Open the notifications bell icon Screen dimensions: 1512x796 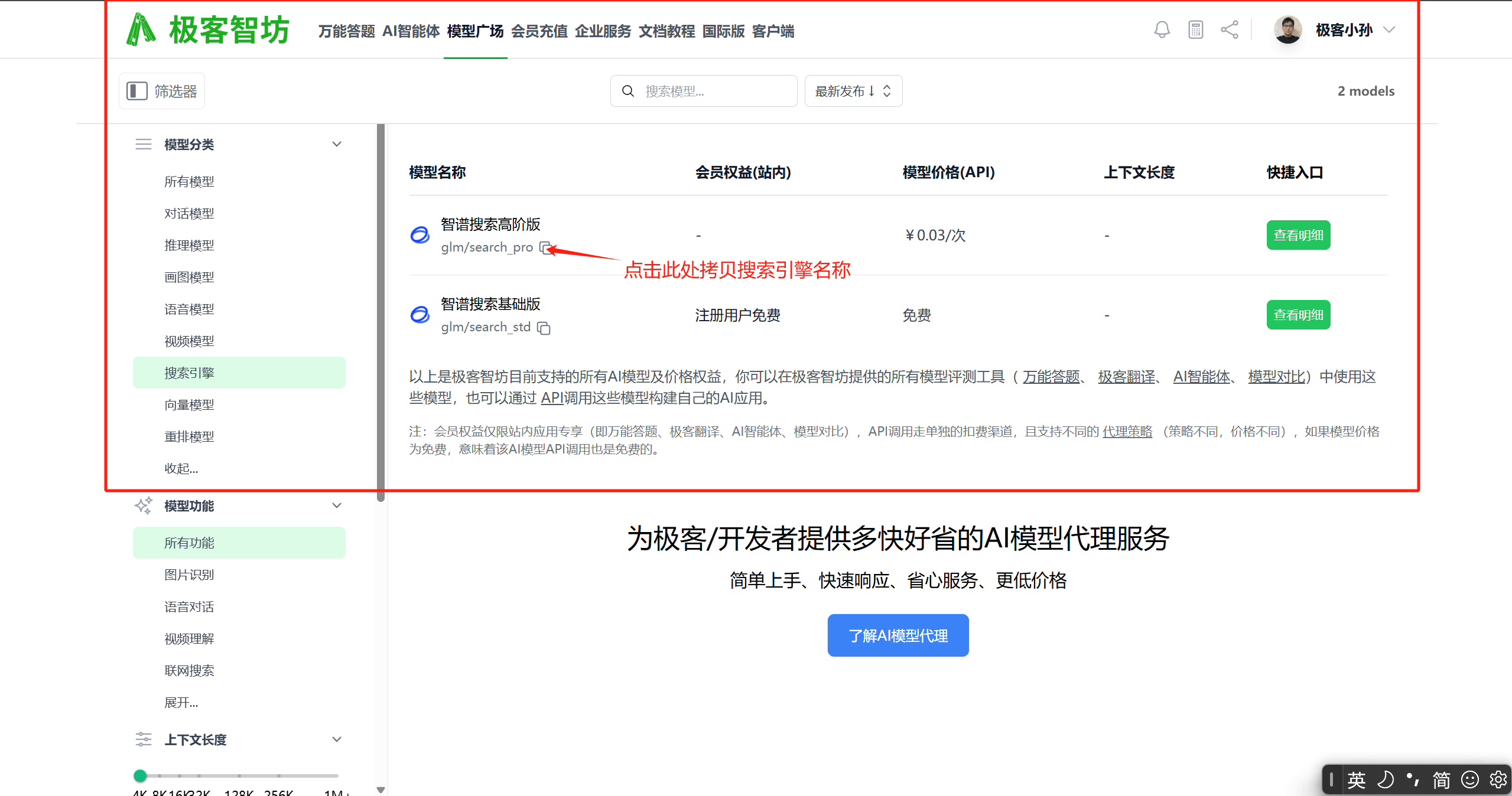click(x=1162, y=30)
